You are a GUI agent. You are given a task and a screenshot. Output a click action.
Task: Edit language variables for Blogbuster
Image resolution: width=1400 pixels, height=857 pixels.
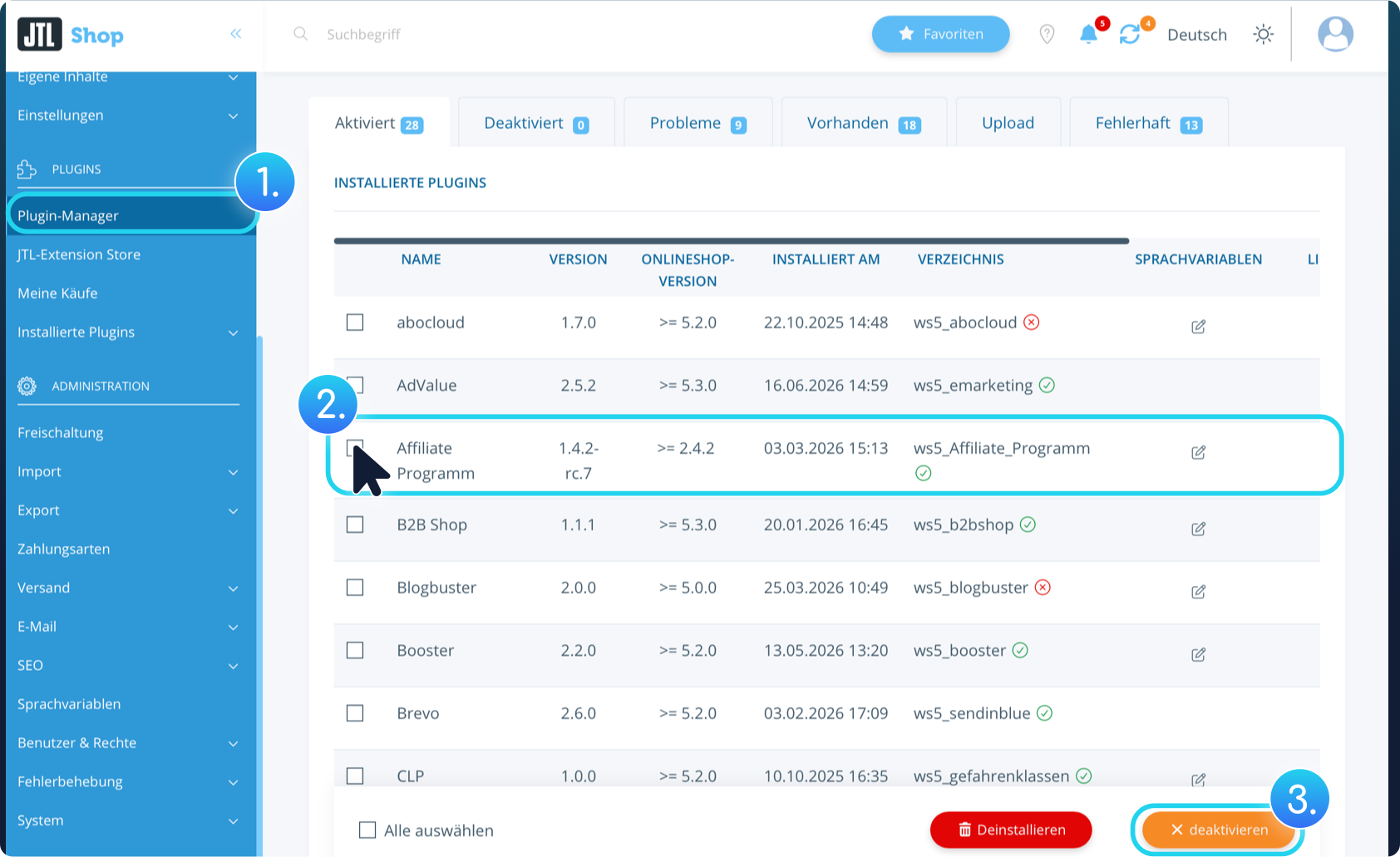(x=1198, y=591)
